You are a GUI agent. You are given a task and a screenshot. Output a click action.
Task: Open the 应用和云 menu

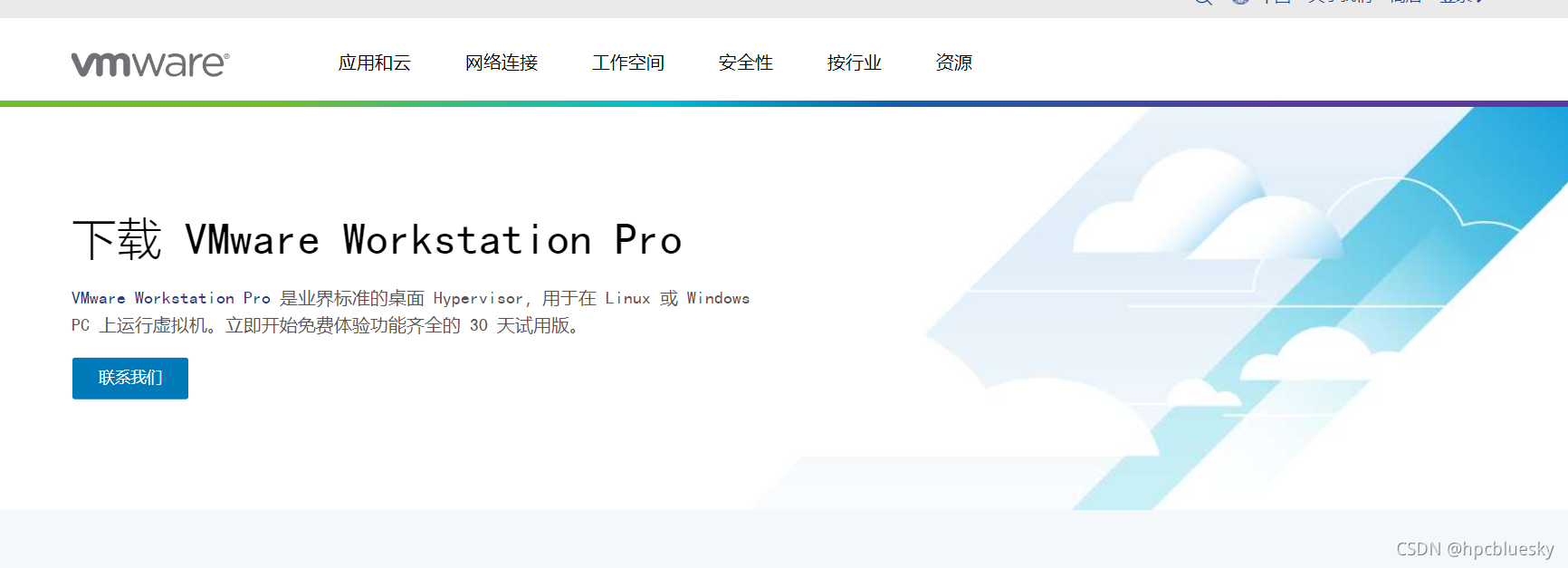click(374, 63)
